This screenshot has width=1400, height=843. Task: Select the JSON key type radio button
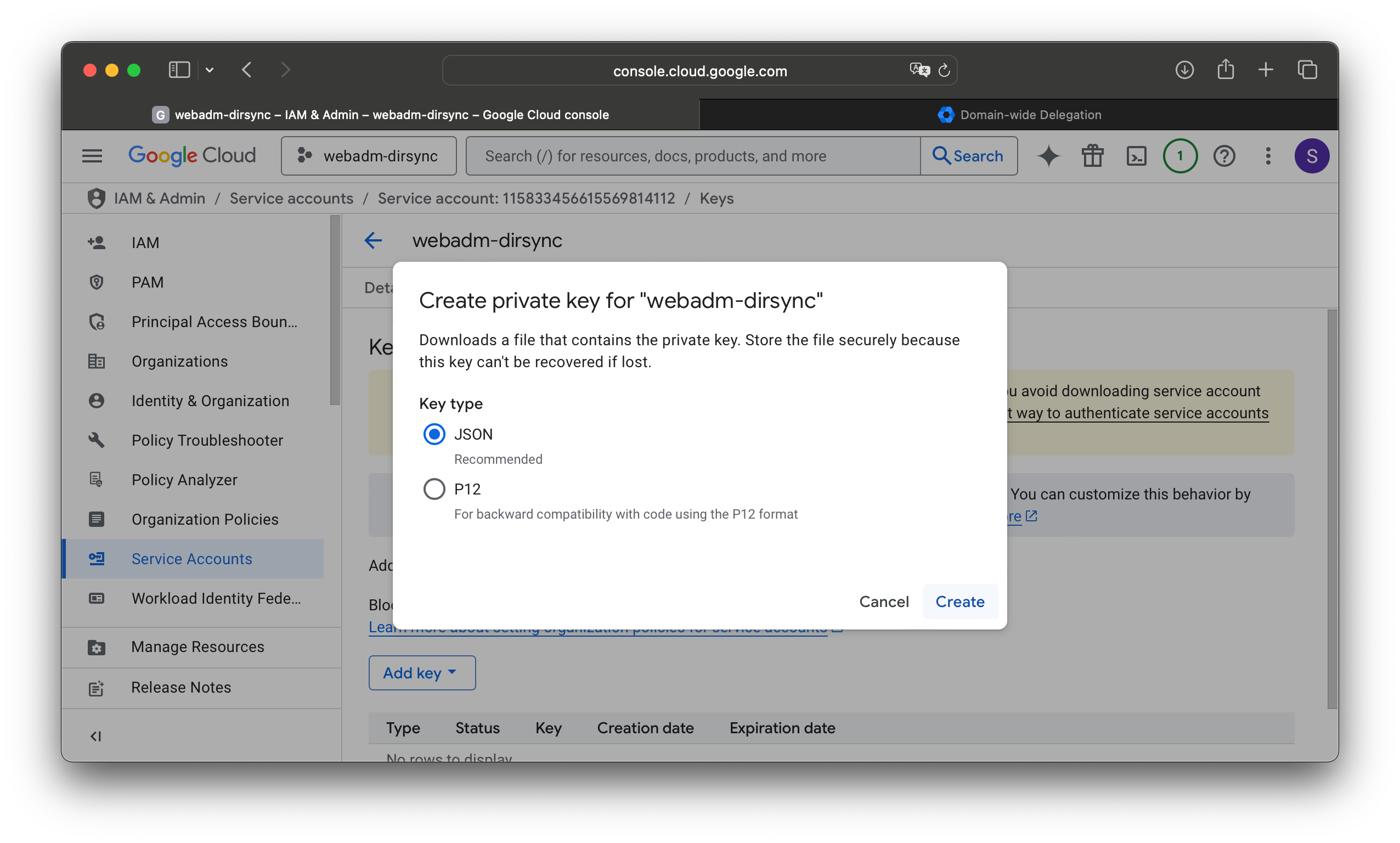coord(434,434)
